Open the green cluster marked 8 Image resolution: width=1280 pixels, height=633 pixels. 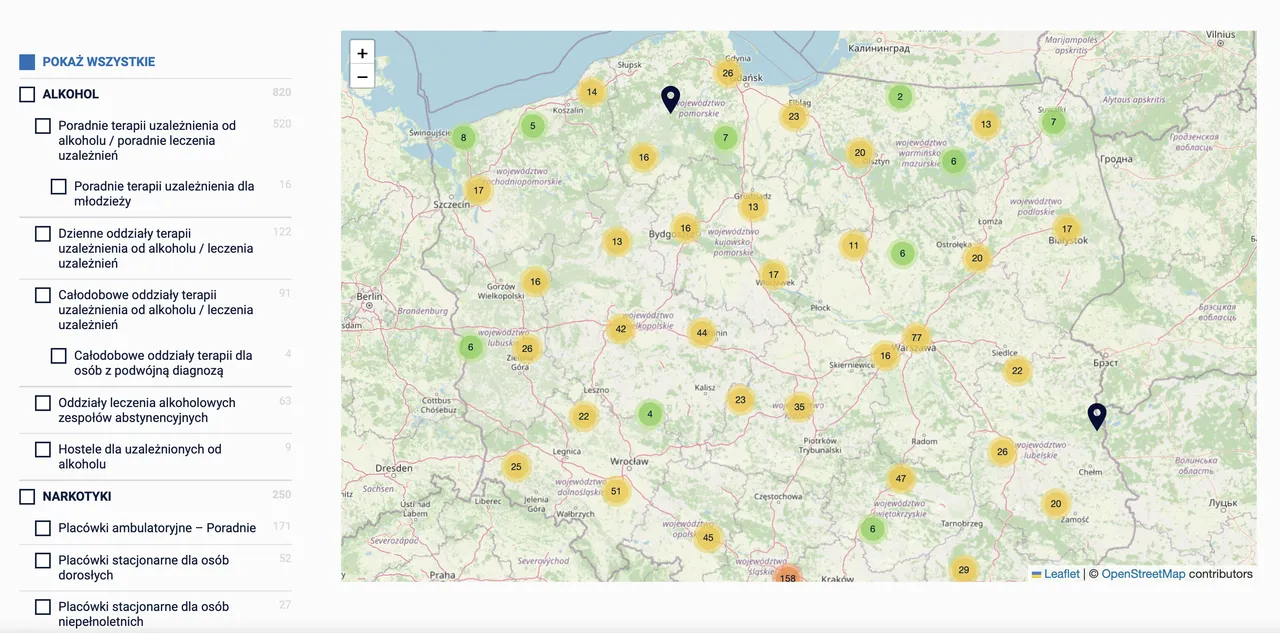463,138
